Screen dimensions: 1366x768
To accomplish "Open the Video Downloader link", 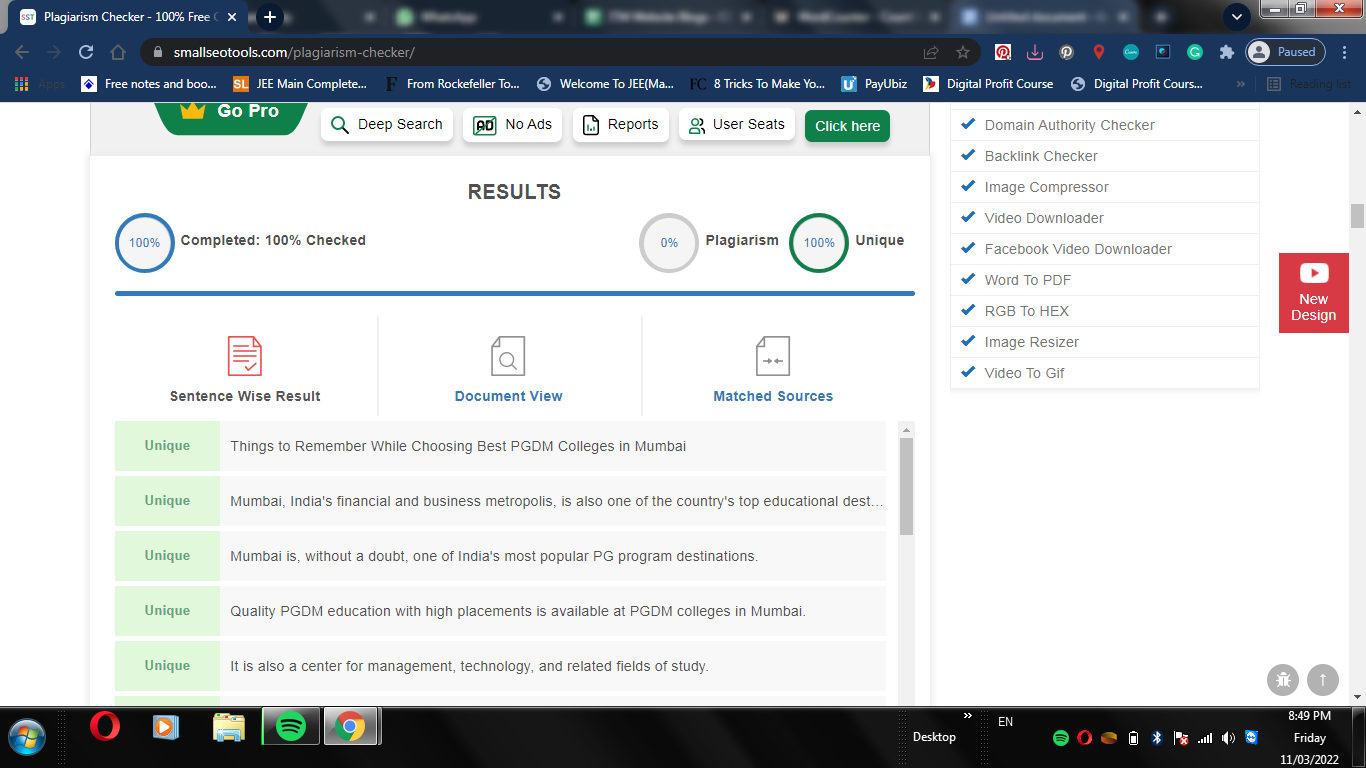I will pos(1044,218).
